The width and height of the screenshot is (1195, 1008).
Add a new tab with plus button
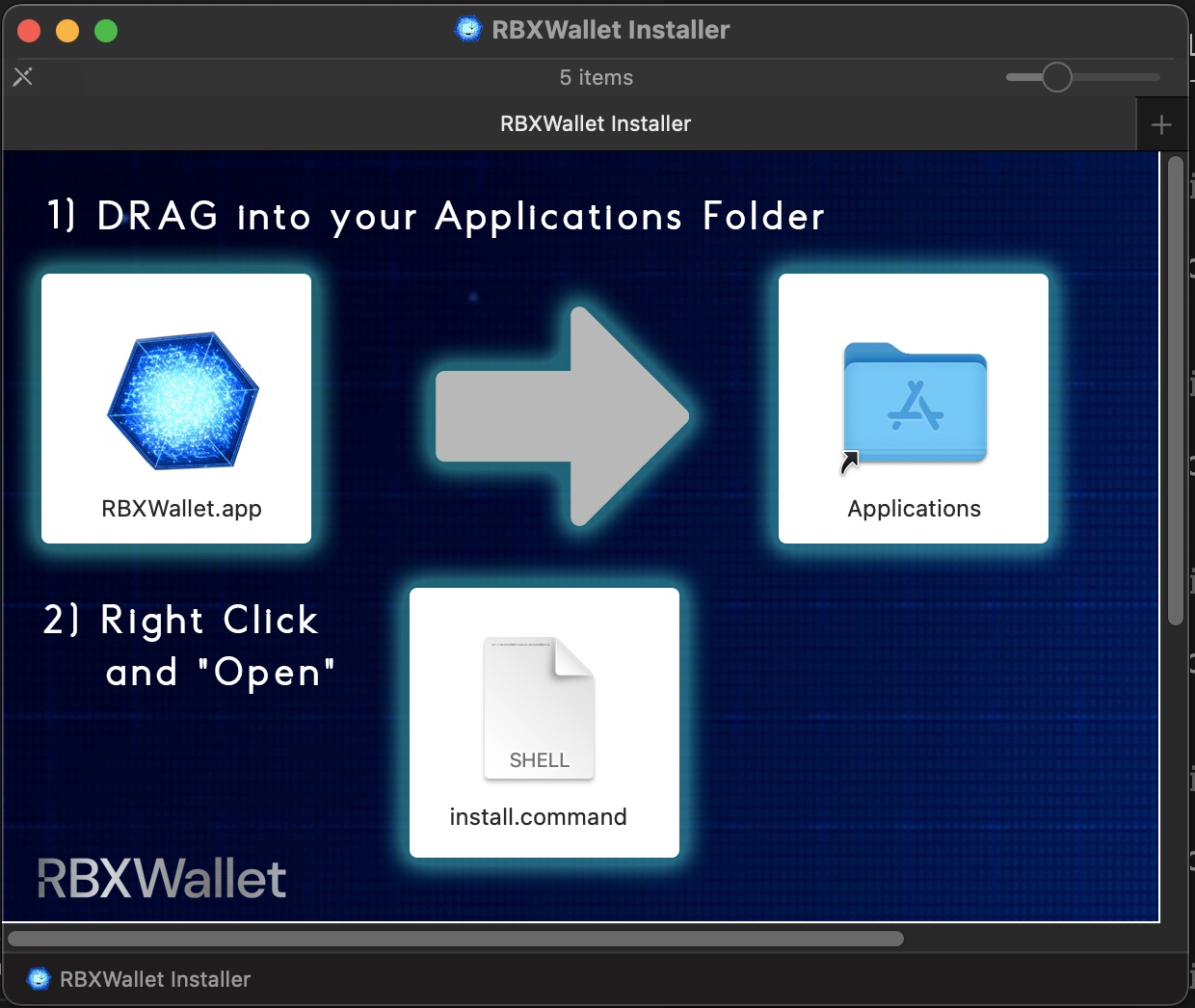(x=1161, y=124)
